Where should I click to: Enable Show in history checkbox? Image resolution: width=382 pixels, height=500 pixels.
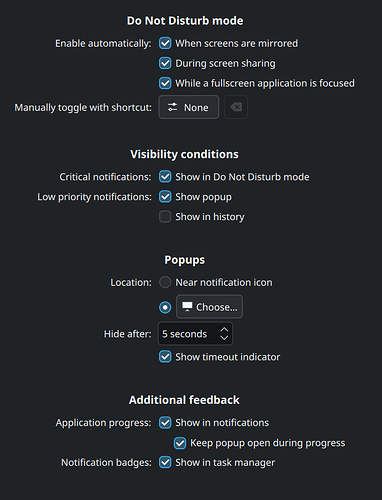coord(165,217)
